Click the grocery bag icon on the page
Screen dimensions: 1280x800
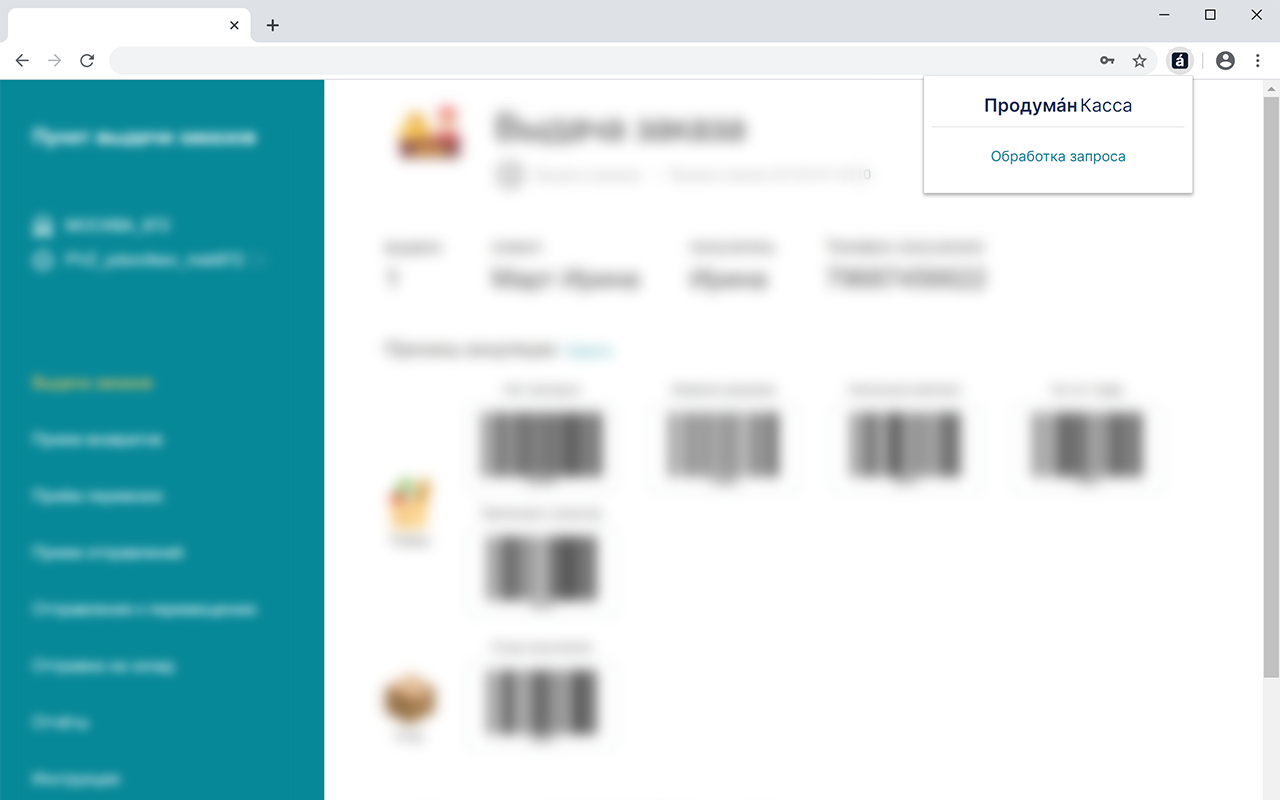410,506
